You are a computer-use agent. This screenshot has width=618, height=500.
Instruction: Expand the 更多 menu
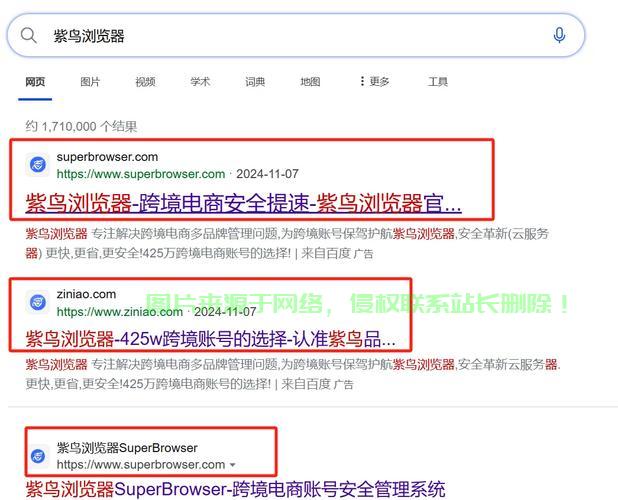(x=374, y=82)
